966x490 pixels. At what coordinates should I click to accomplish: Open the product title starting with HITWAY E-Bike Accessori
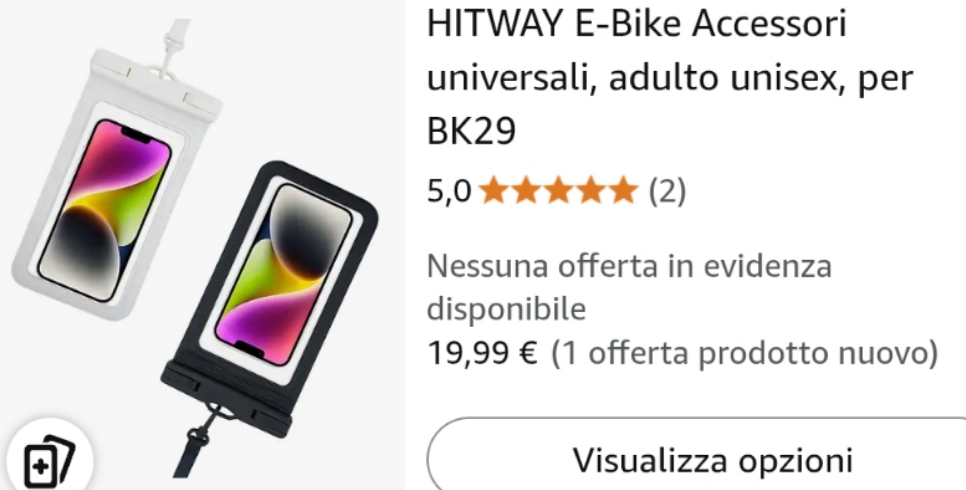(670, 78)
